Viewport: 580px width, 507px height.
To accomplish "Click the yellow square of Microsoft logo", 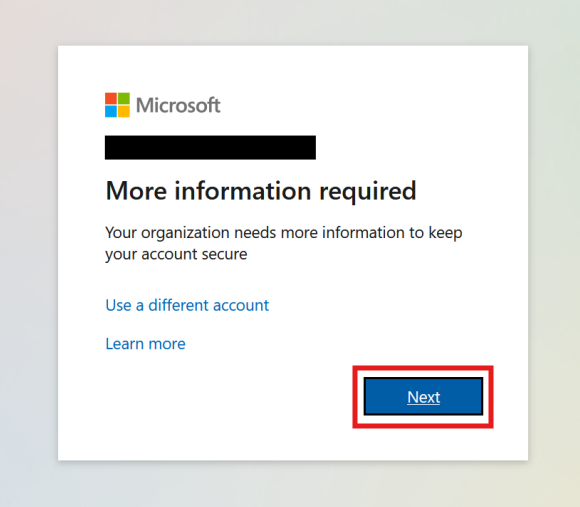I will (x=124, y=111).
